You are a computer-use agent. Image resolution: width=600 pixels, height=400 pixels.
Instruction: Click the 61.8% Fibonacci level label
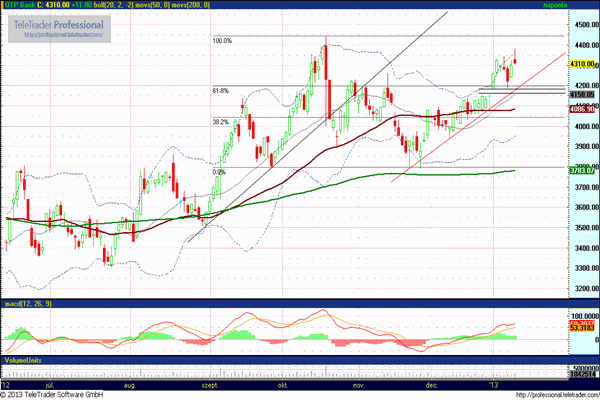(222, 91)
